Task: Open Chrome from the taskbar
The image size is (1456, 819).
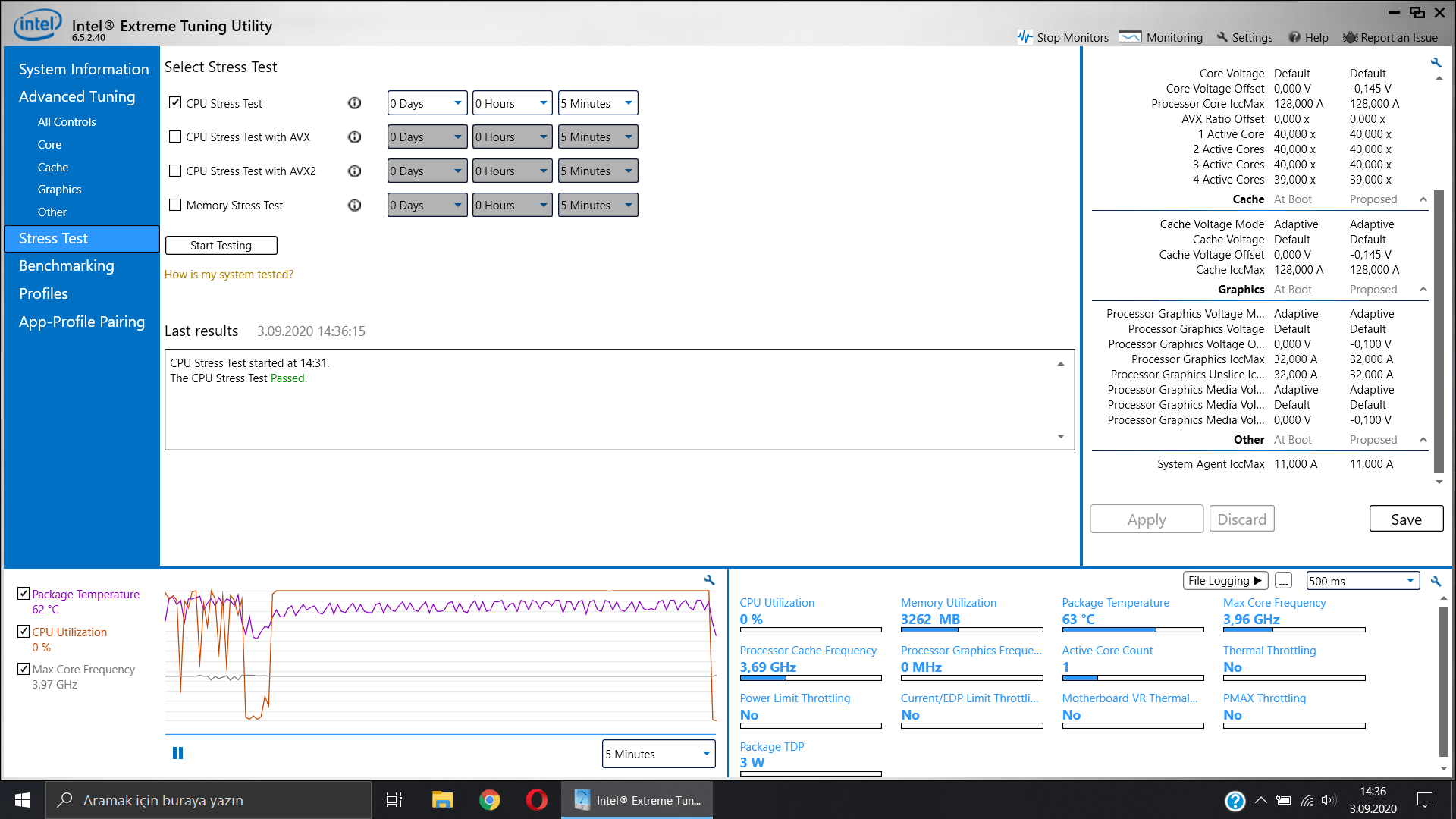Action: click(490, 800)
